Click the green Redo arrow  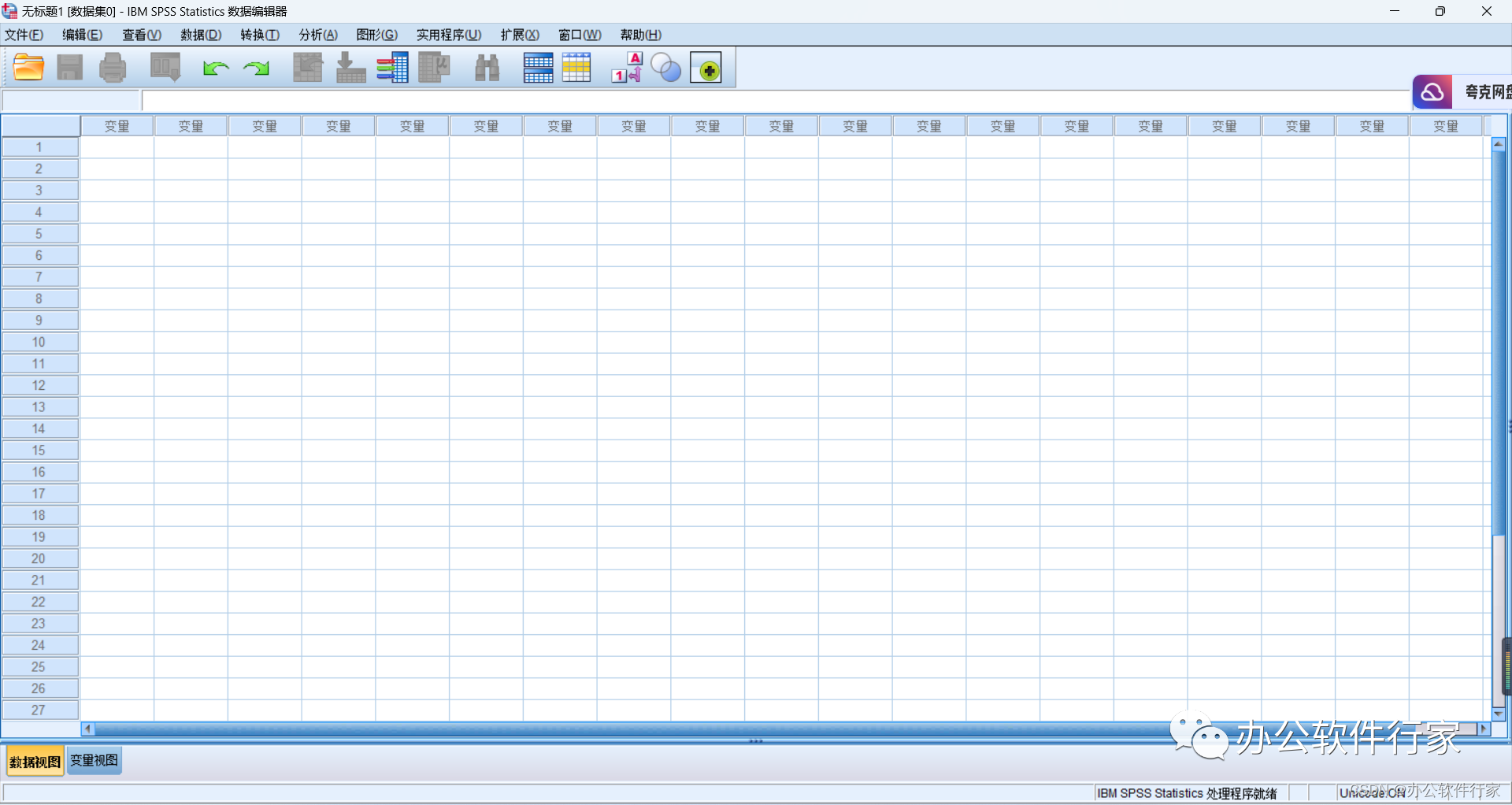(257, 69)
